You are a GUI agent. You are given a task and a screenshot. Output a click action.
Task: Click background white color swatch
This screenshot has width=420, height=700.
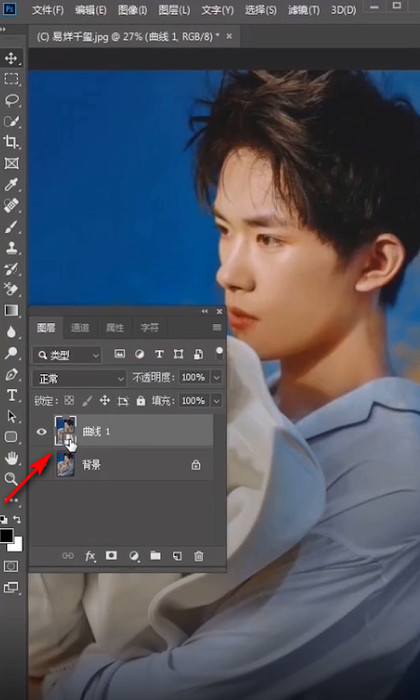click(x=17, y=546)
